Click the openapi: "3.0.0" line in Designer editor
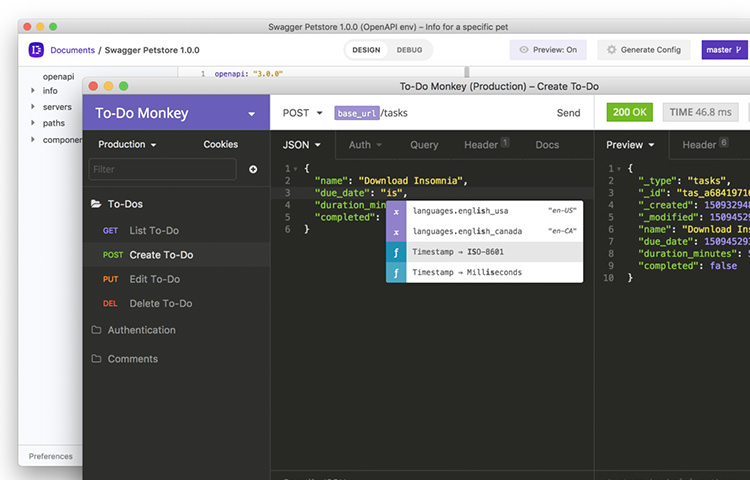750x480 pixels. [x=249, y=74]
